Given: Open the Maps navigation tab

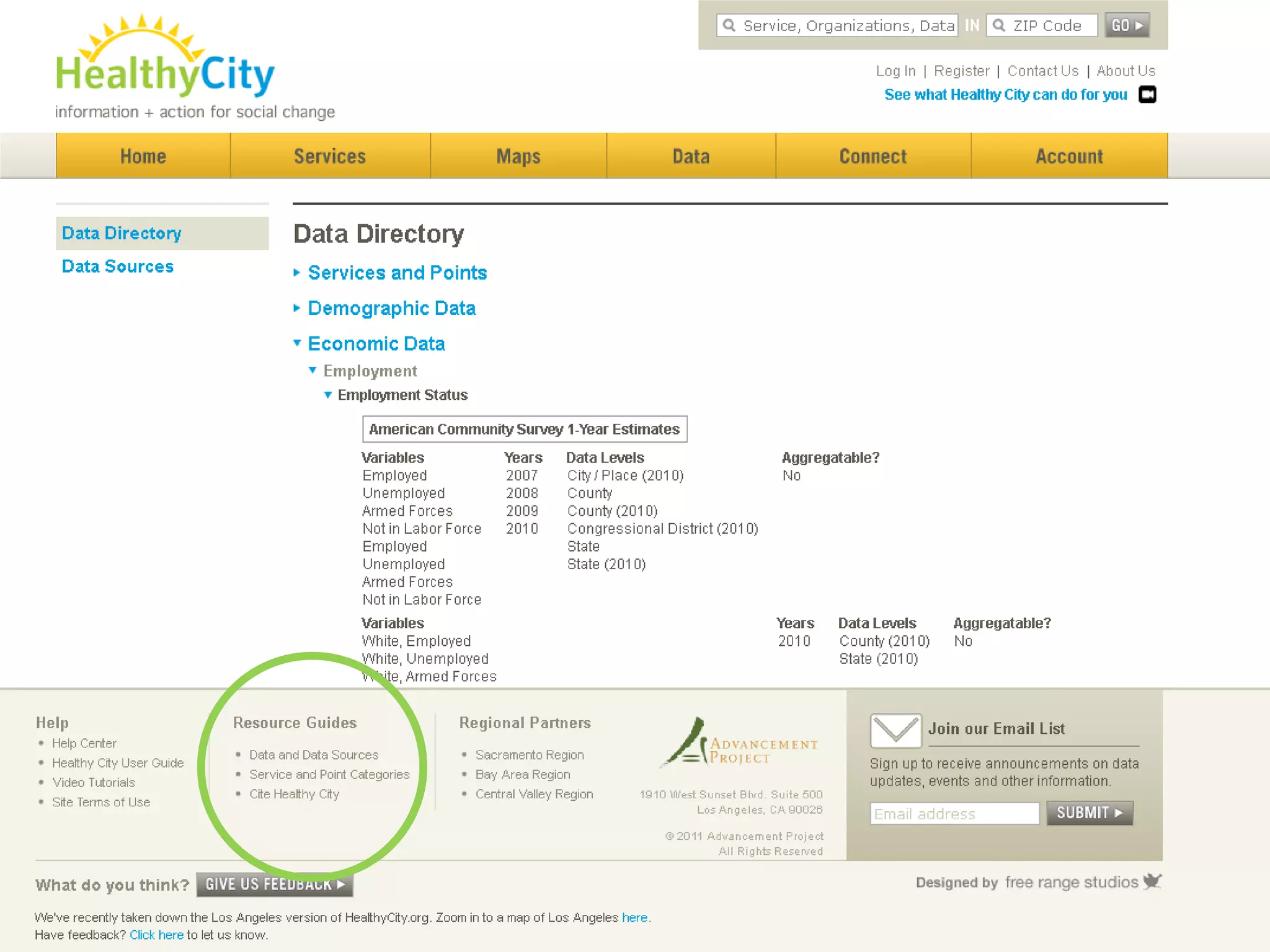Looking at the screenshot, I should (518, 156).
